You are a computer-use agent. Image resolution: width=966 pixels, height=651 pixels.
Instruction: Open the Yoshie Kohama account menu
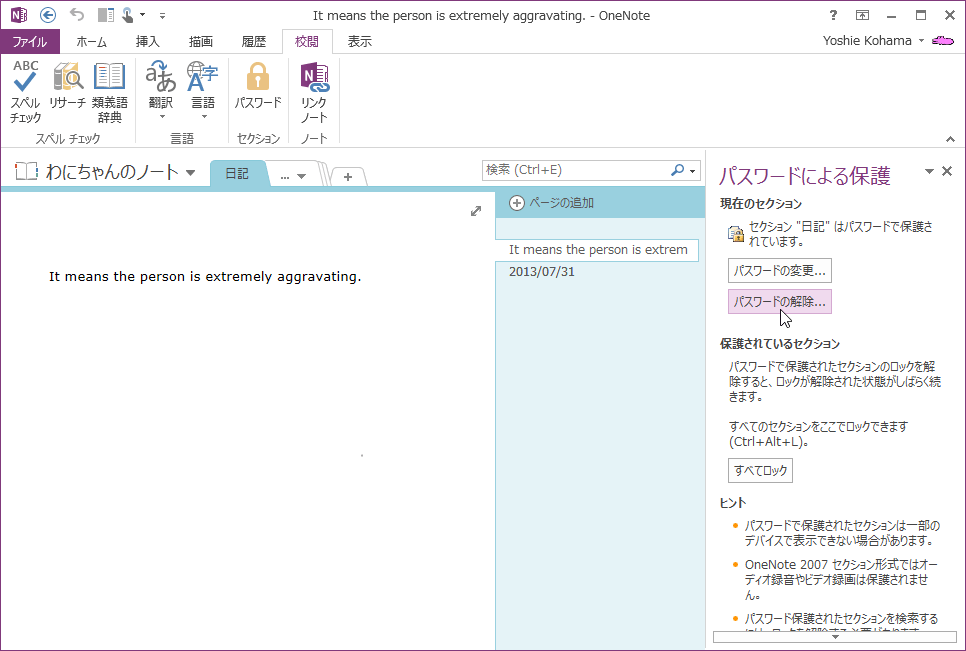(x=873, y=41)
